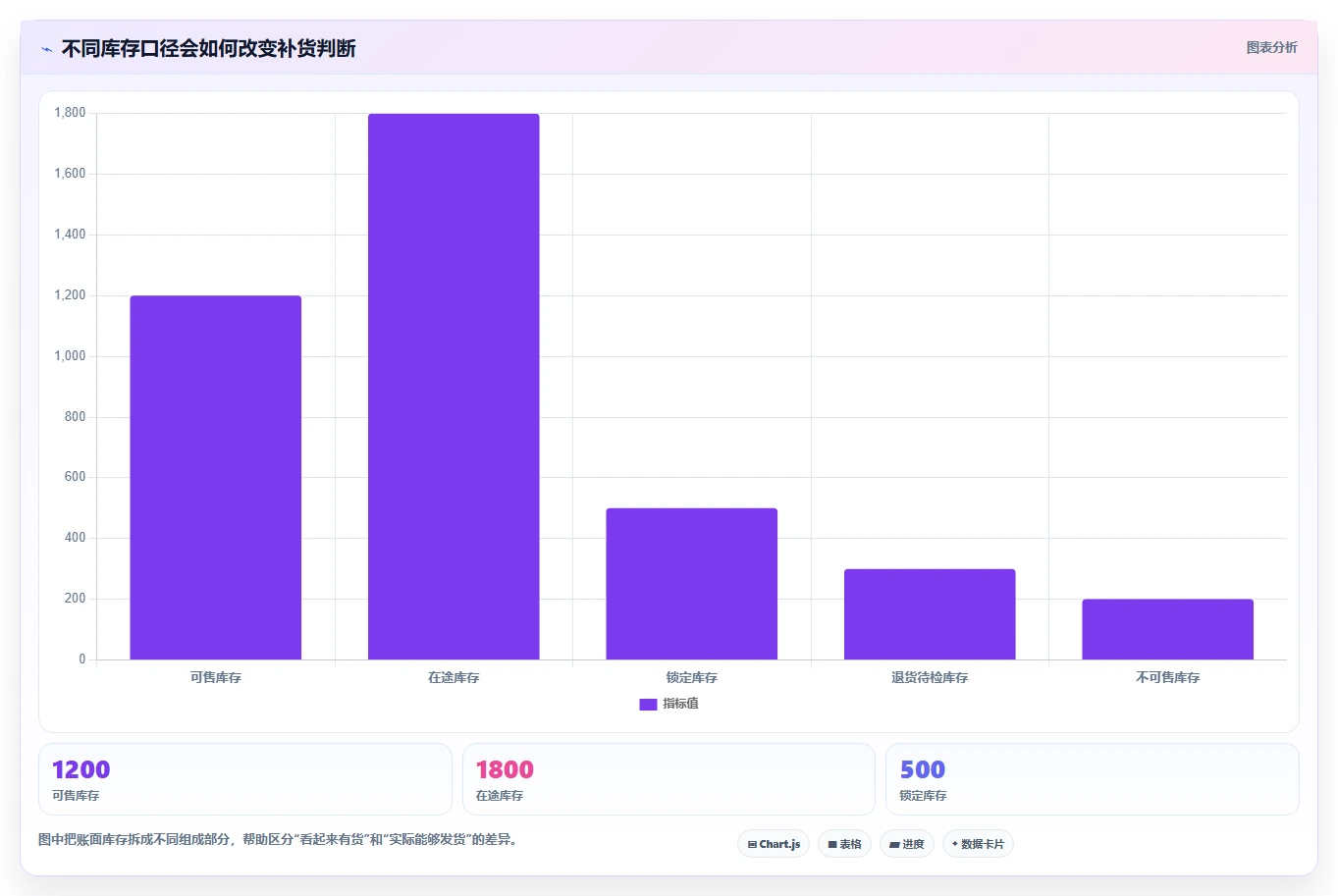Select the 在途库存 bar in the chart
Viewport: 1338px width, 896px height.
pyautogui.click(x=454, y=387)
